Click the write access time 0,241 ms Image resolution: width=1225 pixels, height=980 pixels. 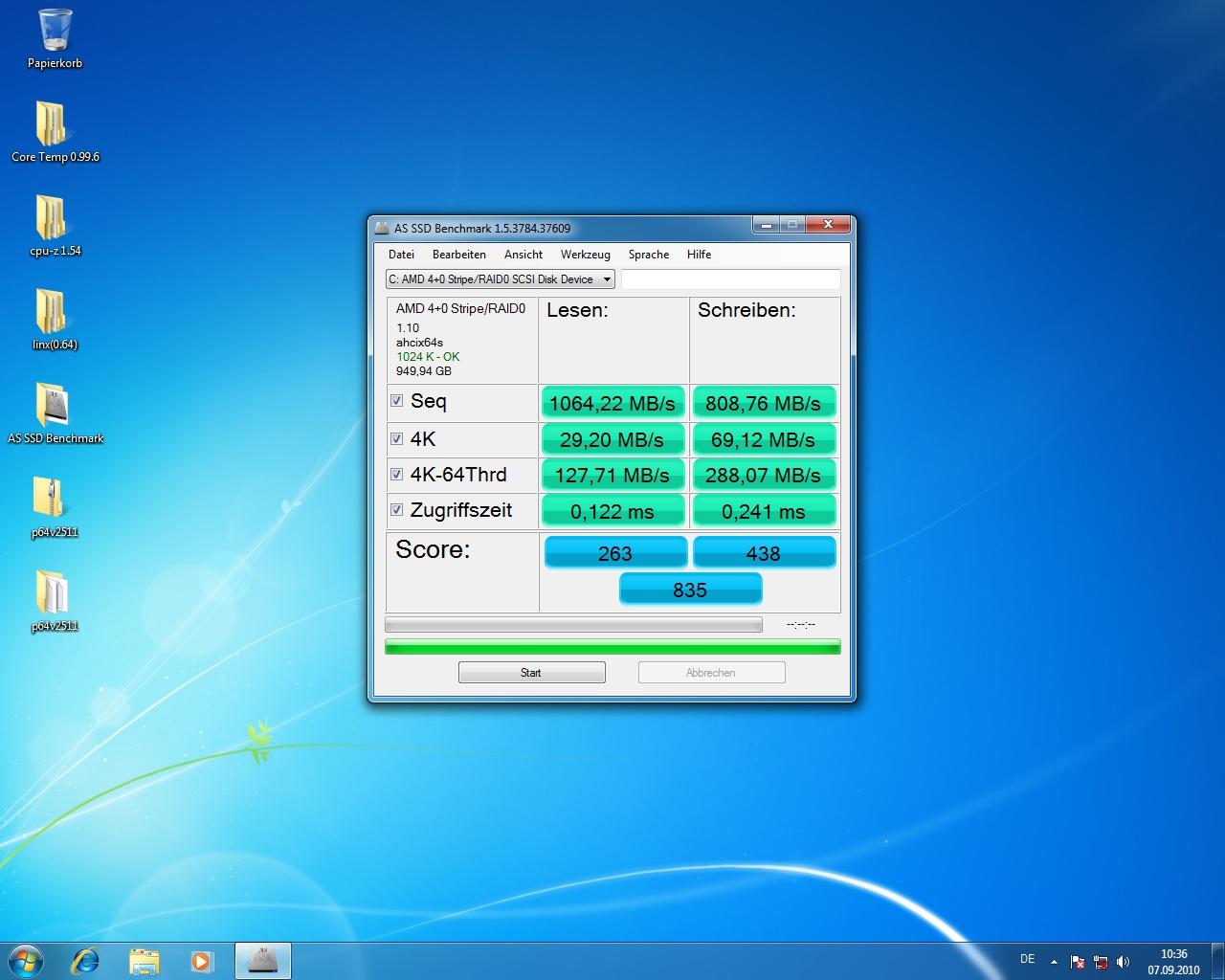pyautogui.click(x=764, y=511)
